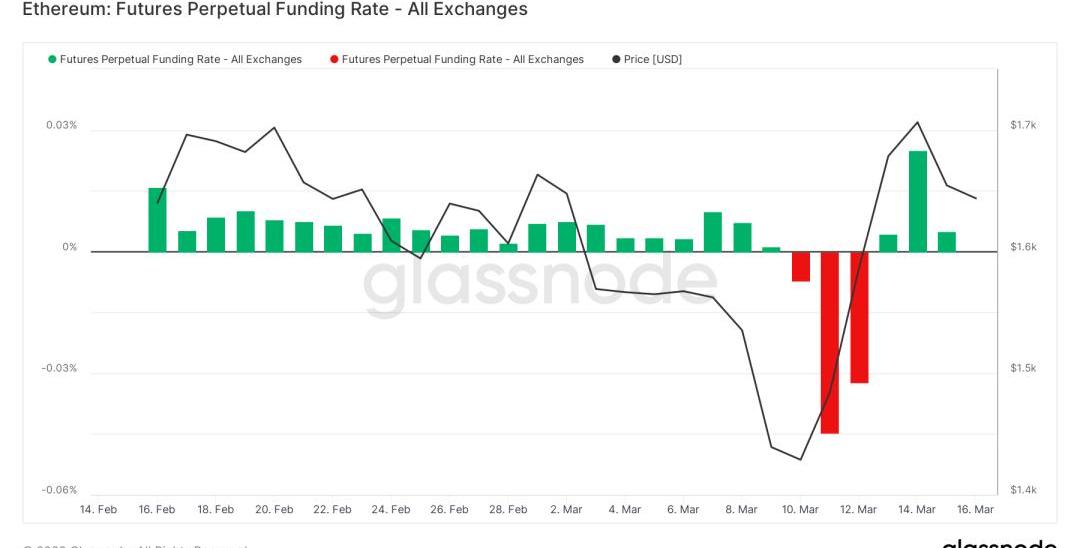The width and height of the screenshot is (1080, 548).
Task: Click the 2. Mar date axis label
Action: click(x=566, y=510)
